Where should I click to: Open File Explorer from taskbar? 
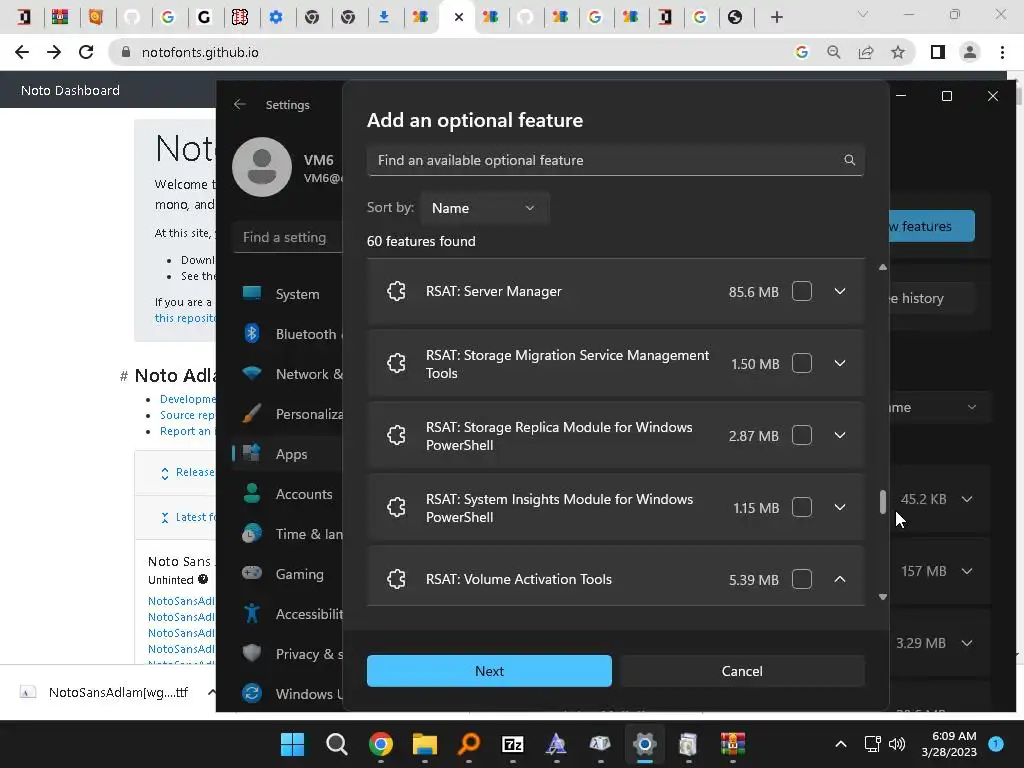coord(424,744)
